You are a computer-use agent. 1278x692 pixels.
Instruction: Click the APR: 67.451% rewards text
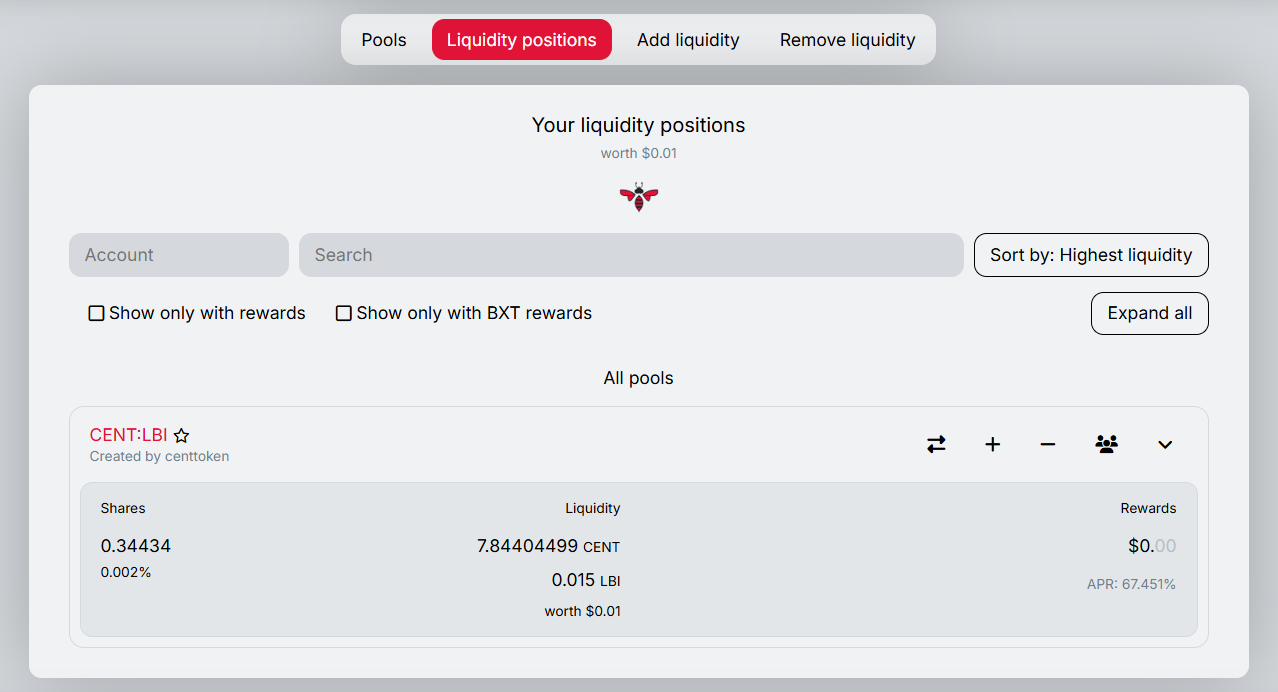pos(1131,584)
